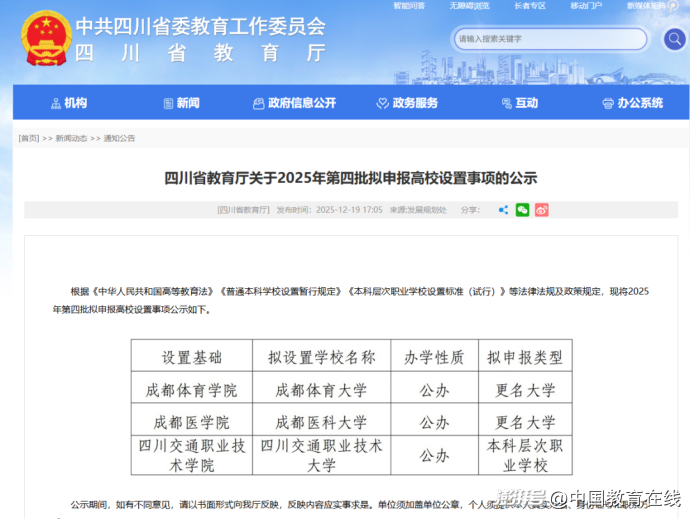The width and height of the screenshot is (690, 519).
Task: Switch to 长者专区 elder mode
Action: click(x=529, y=6)
